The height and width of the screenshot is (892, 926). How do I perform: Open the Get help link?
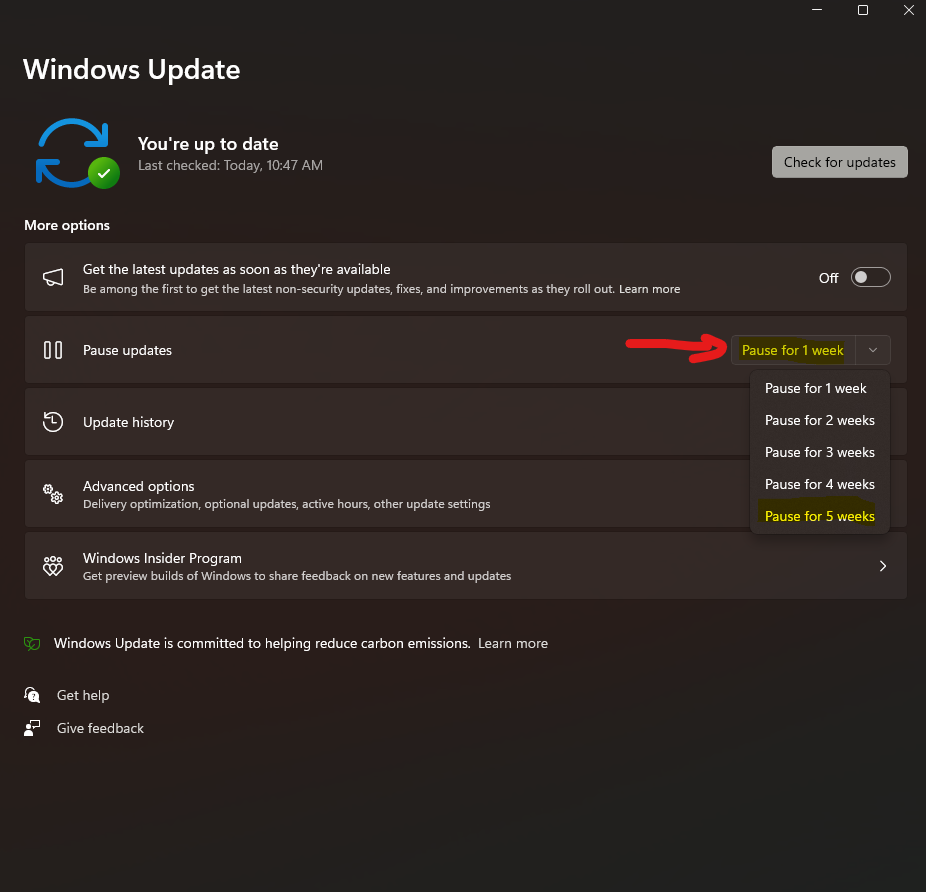point(83,695)
